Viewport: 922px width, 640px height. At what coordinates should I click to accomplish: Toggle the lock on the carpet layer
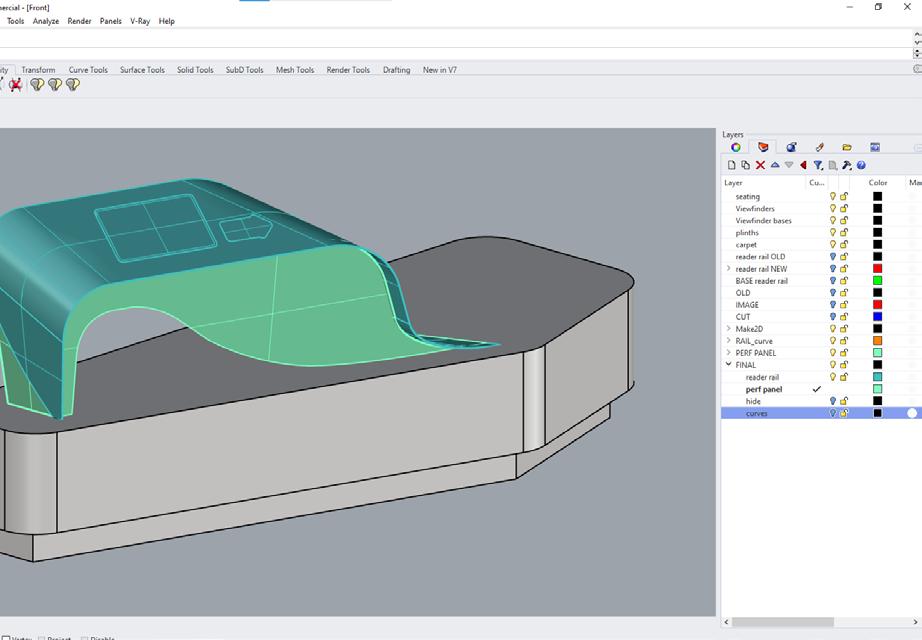[x=844, y=245]
